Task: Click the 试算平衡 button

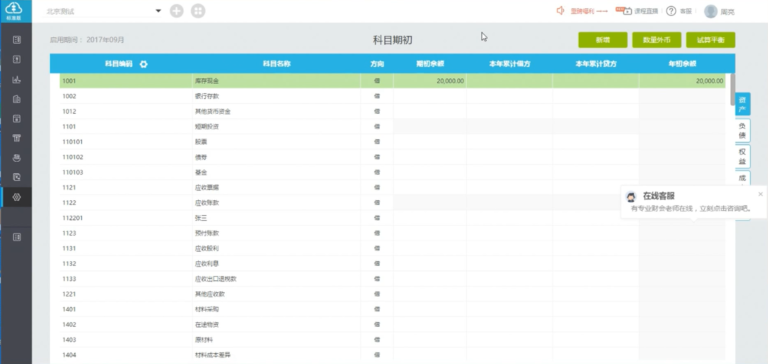Action: (711, 40)
